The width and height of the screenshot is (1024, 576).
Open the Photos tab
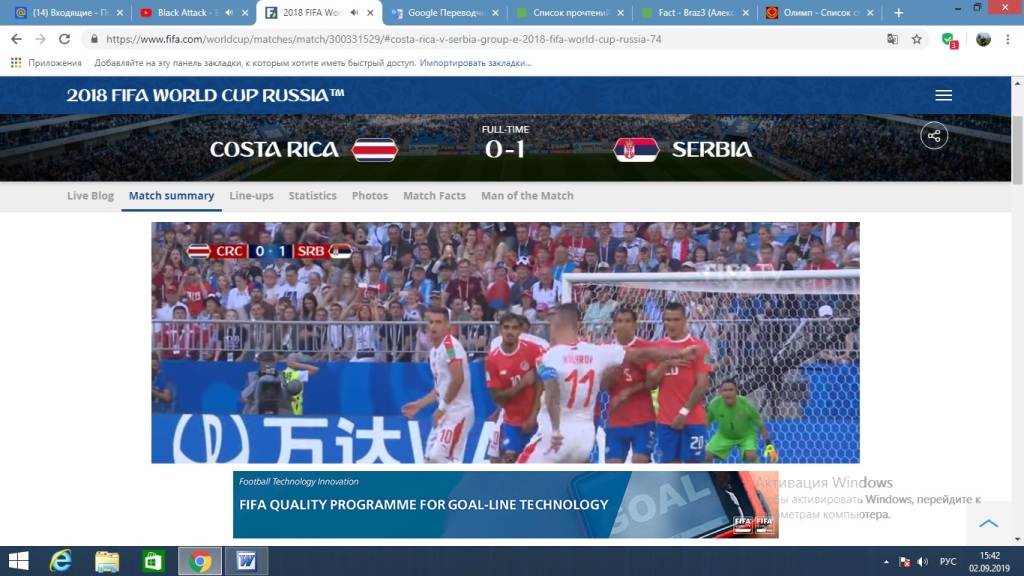(370, 195)
